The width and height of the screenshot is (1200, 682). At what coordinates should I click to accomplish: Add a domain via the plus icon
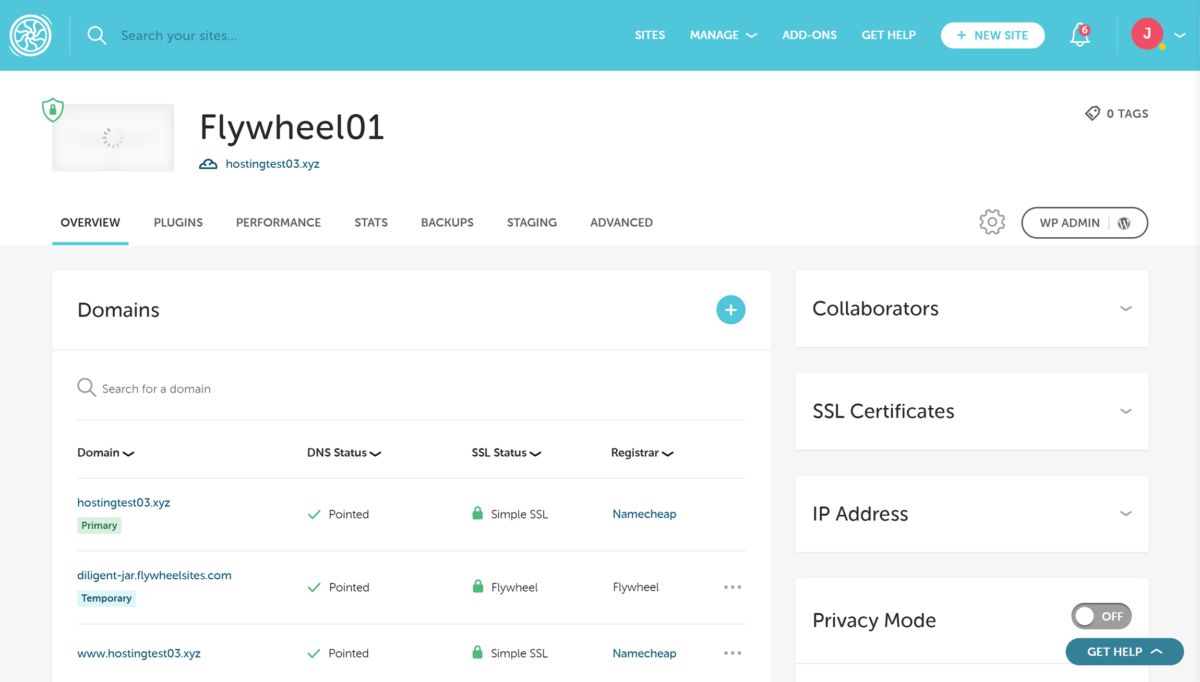[730, 309]
